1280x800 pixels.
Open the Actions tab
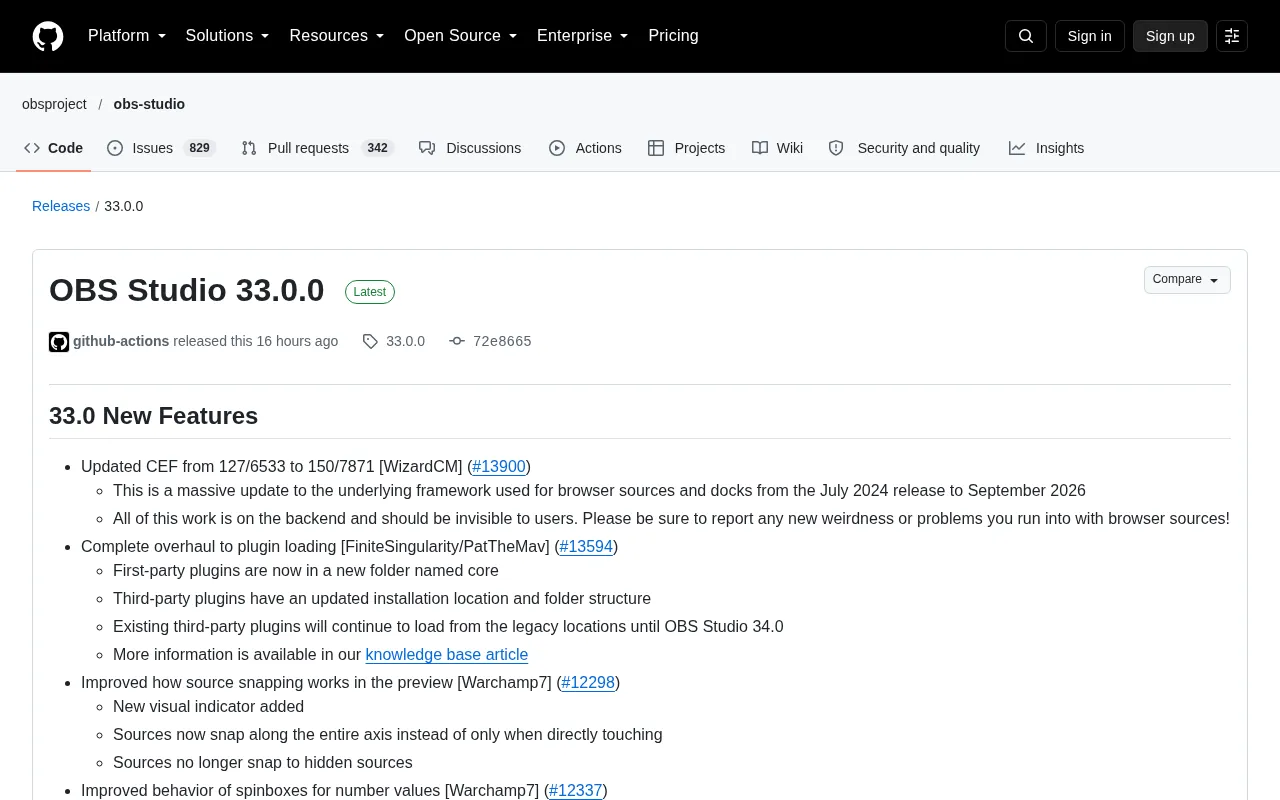click(x=585, y=148)
